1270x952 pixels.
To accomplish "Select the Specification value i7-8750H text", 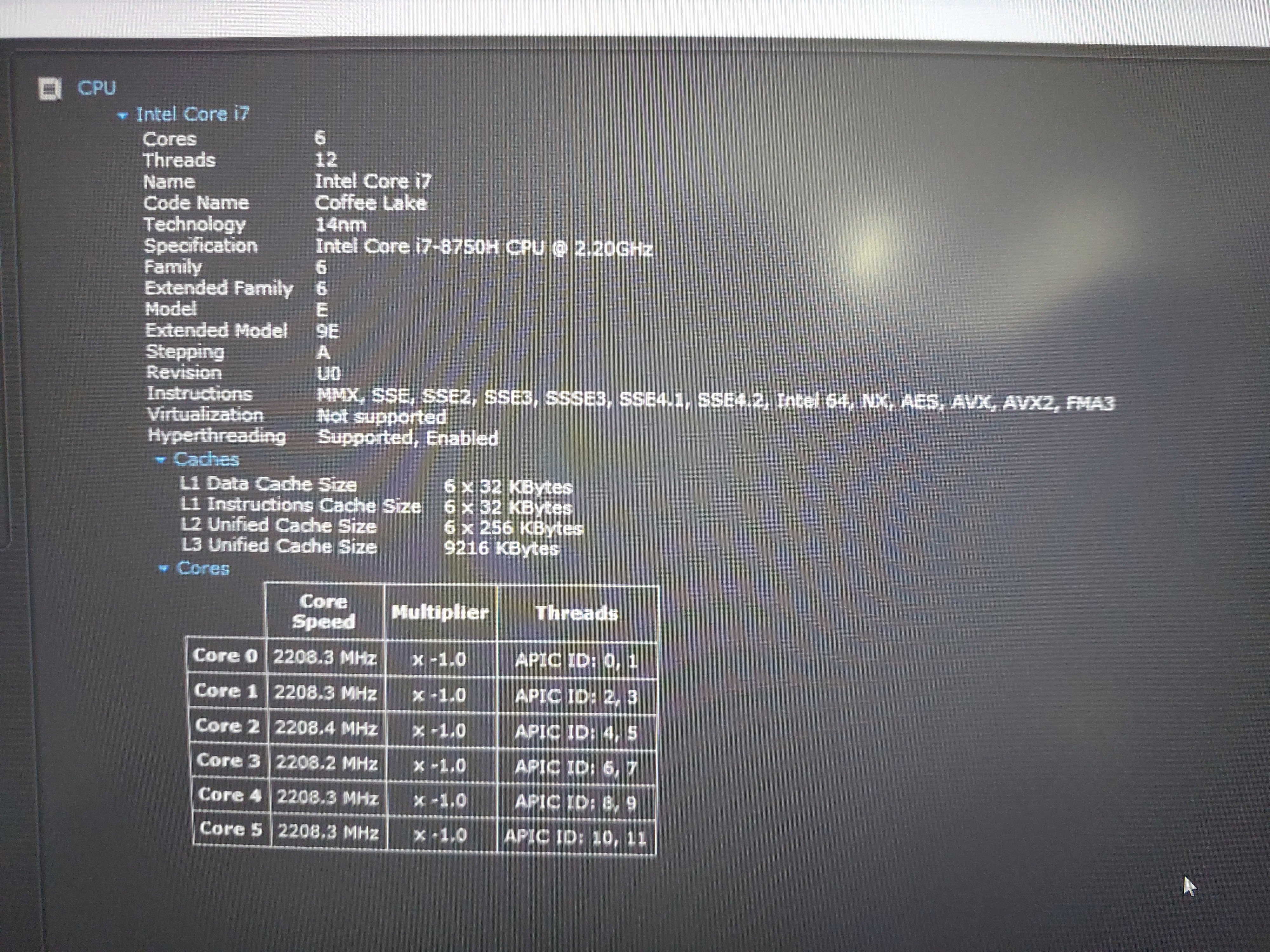I will pos(484,247).
